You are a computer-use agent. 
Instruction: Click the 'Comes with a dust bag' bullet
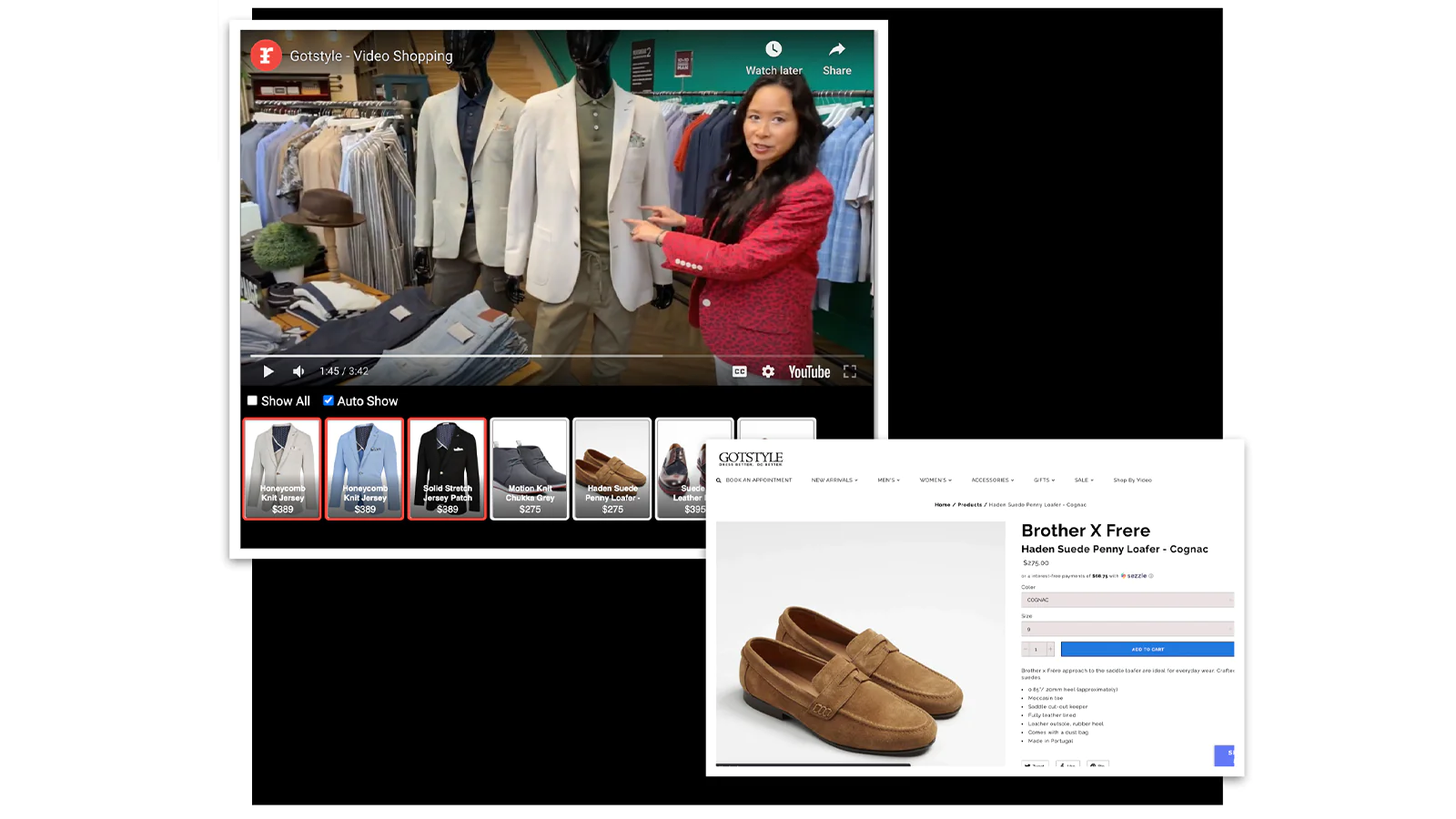click(1058, 733)
